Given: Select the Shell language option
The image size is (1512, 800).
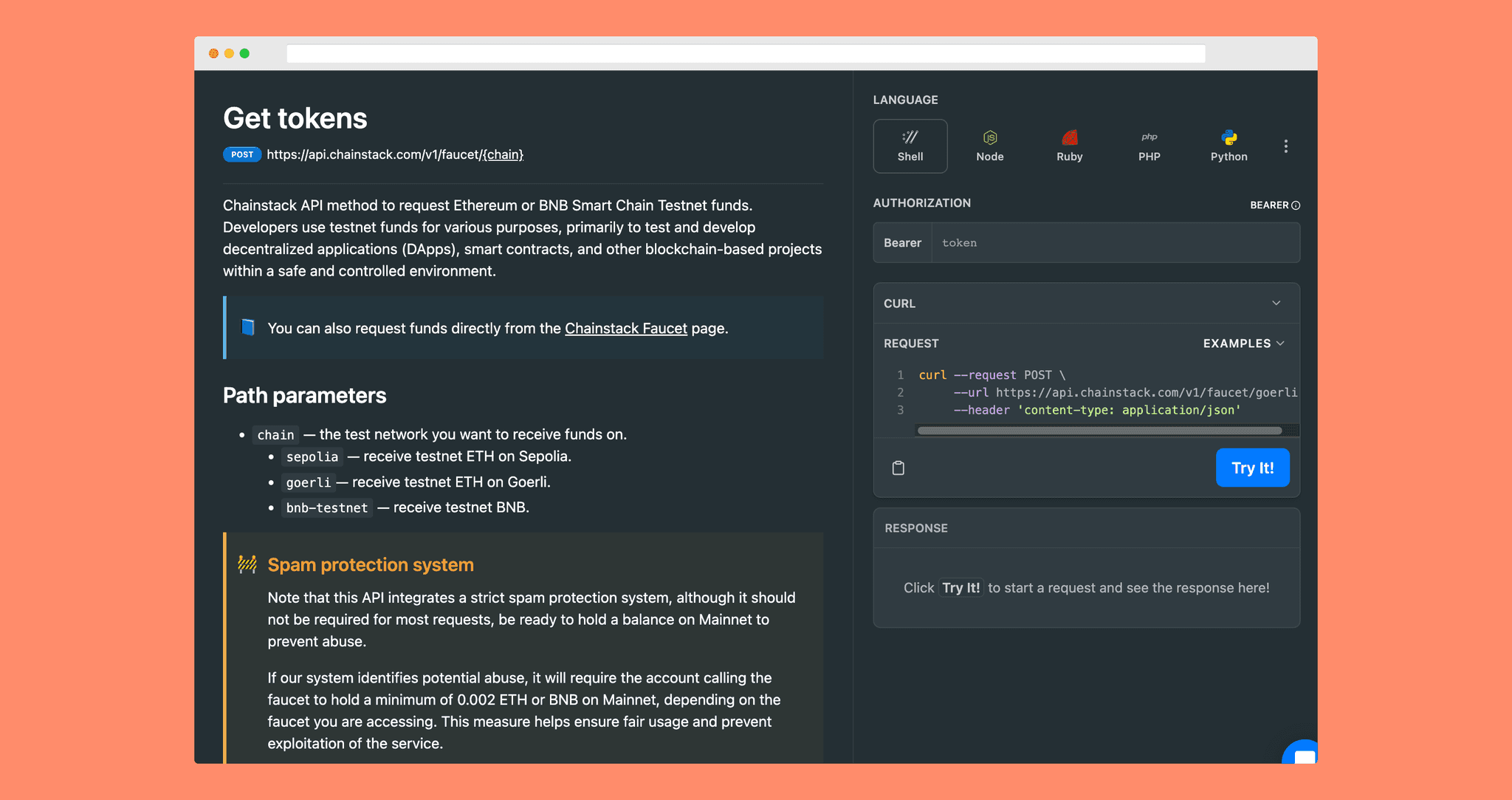Looking at the screenshot, I should point(910,146).
